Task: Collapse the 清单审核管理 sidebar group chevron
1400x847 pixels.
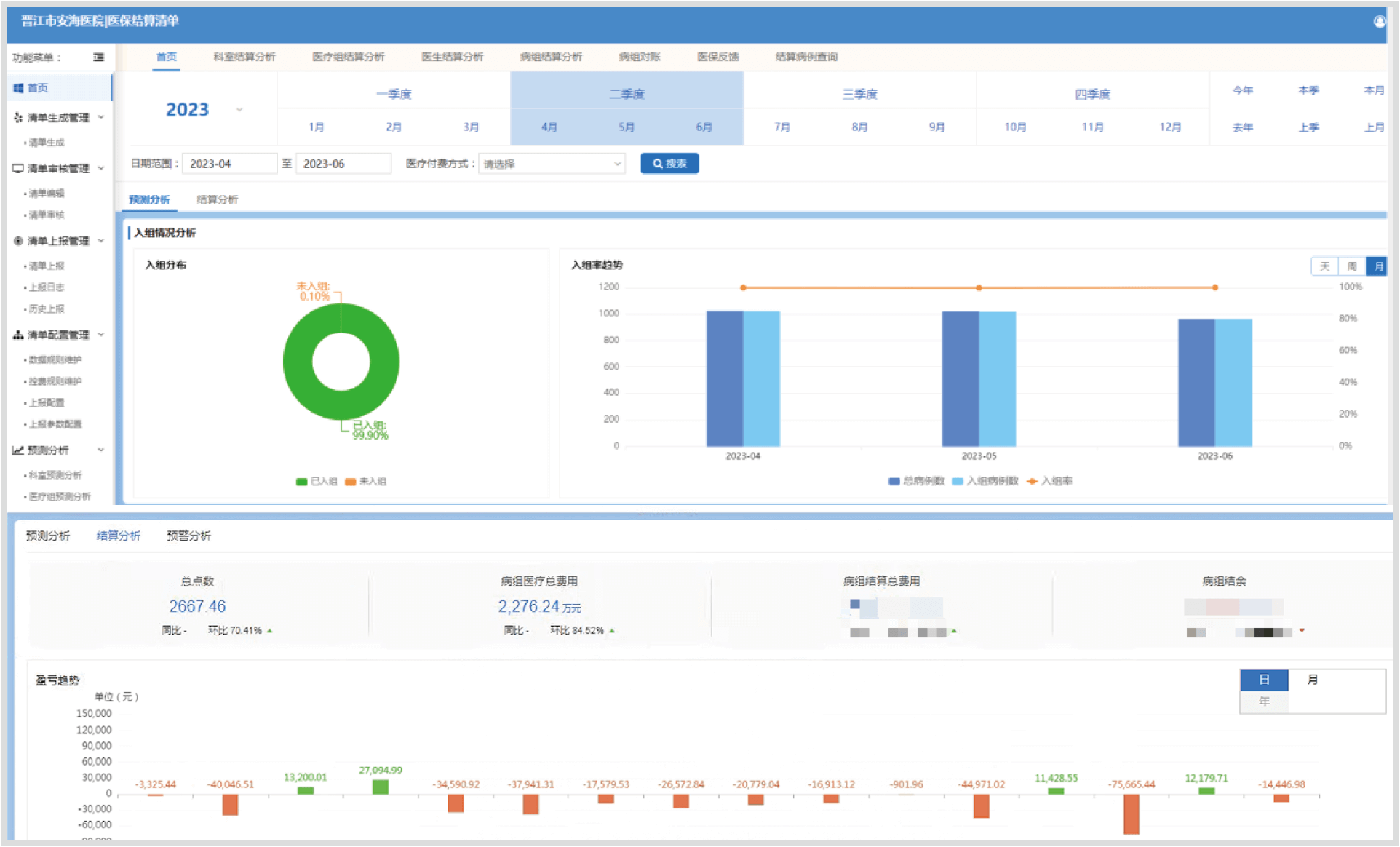Action: (101, 168)
